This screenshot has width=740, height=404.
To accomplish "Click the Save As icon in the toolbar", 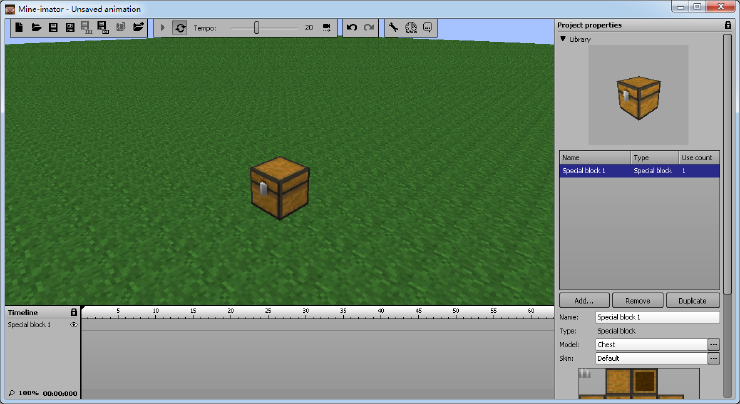I will click(70, 27).
